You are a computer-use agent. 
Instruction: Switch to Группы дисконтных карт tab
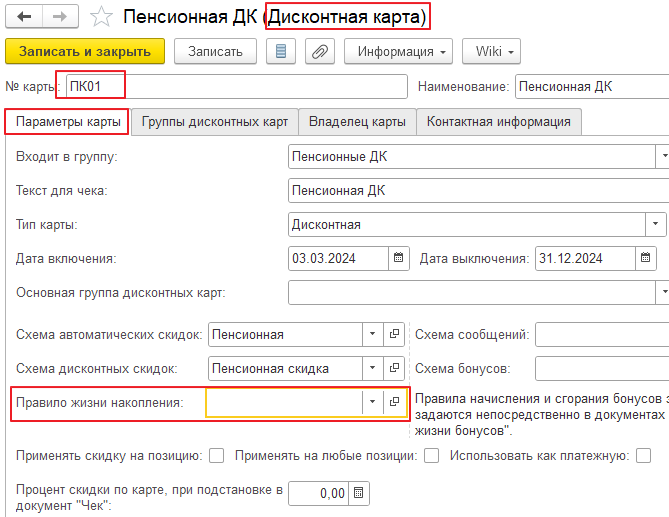[214, 122]
